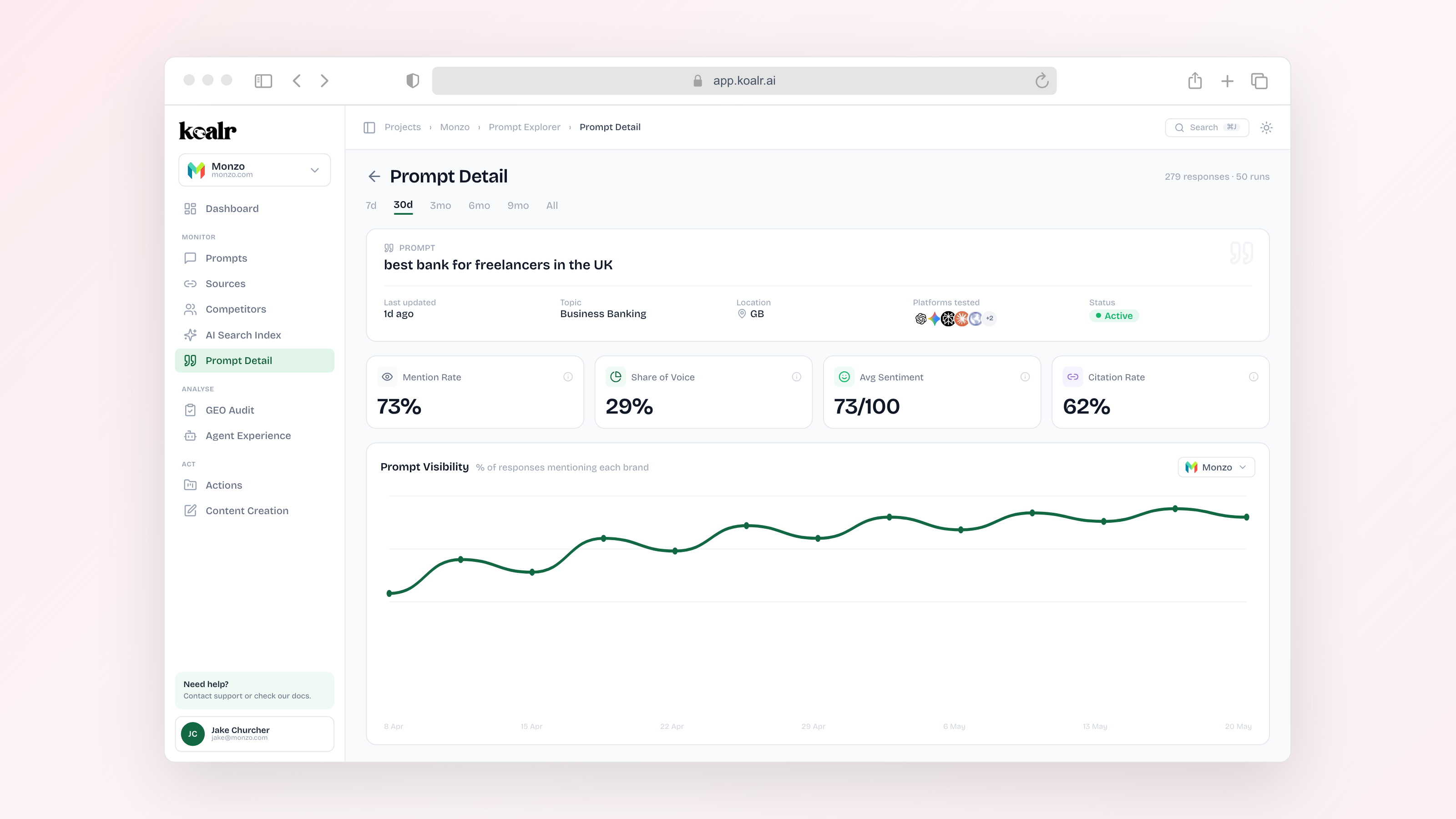The height and width of the screenshot is (819, 1456).
Task: Click the "73/100" Avg Sentiment value
Action: click(867, 407)
